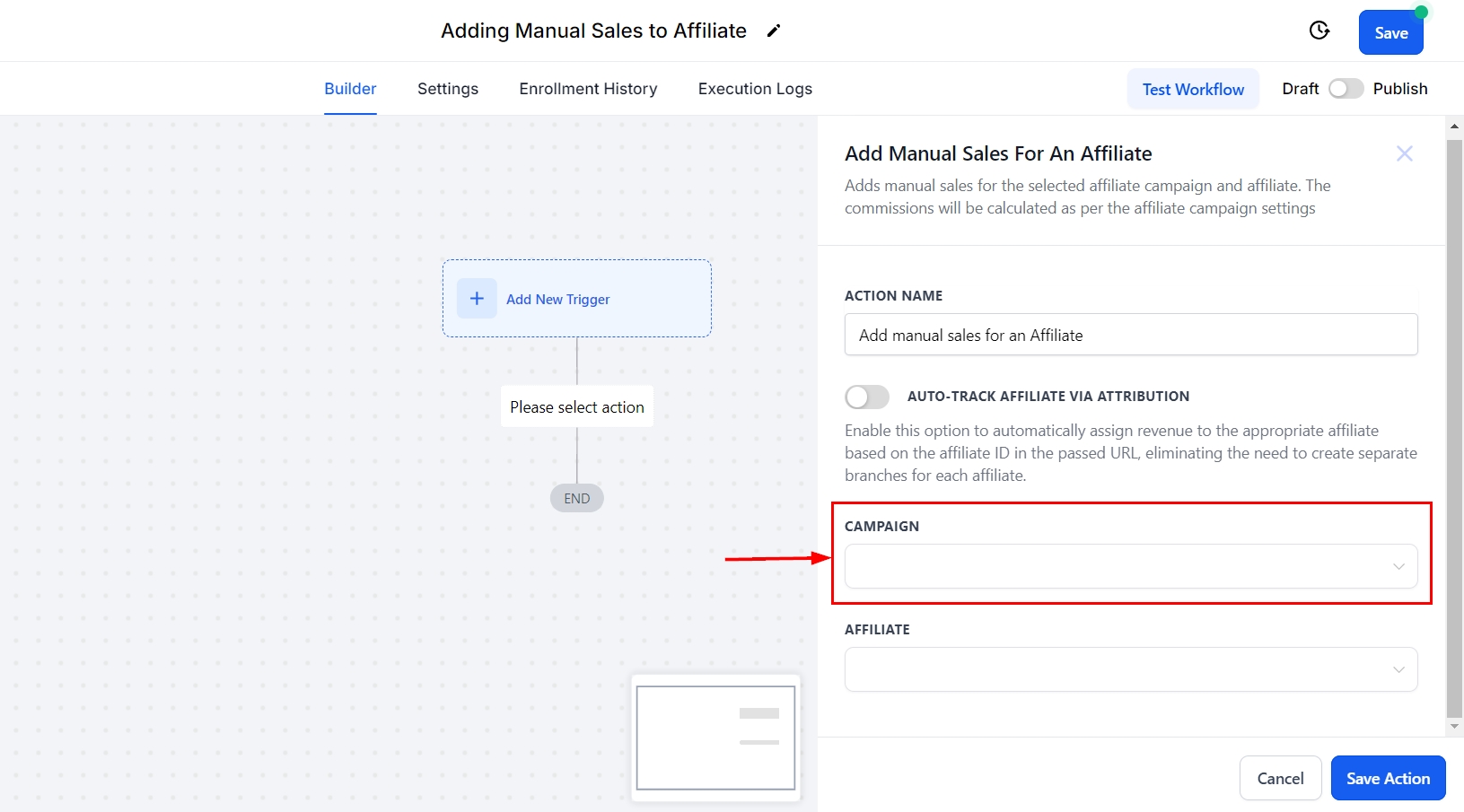Switch to the Settings tab
This screenshot has height=812, width=1464.
click(x=447, y=89)
